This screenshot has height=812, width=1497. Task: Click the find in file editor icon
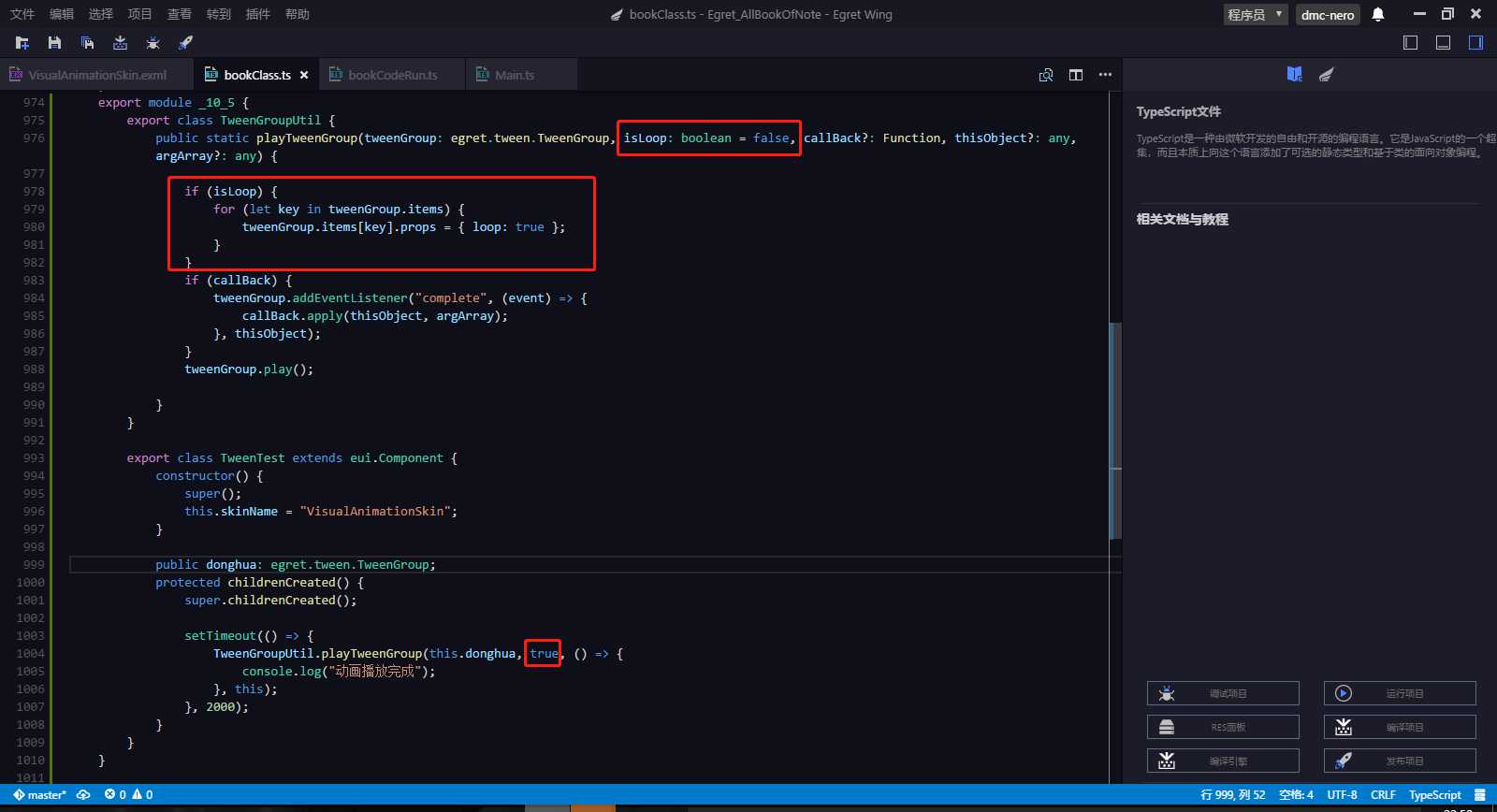click(x=1046, y=75)
